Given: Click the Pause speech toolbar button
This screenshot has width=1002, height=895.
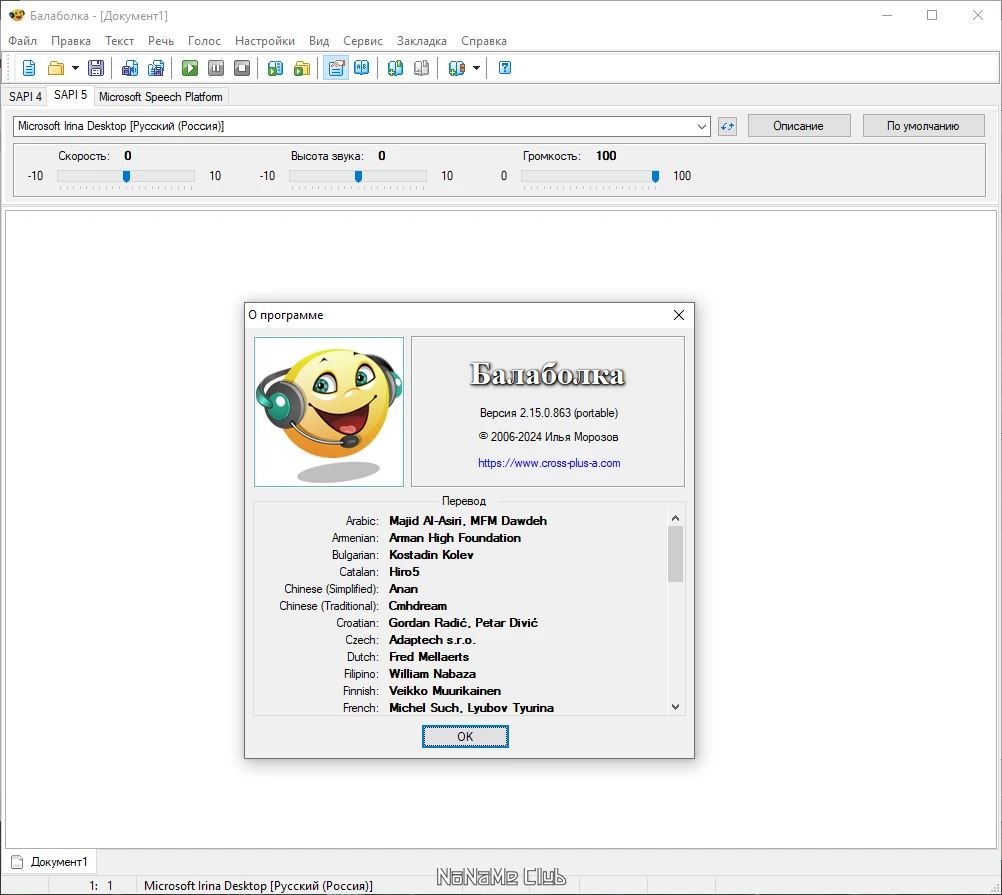Looking at the screenshot, I should (x=216, y=68).
